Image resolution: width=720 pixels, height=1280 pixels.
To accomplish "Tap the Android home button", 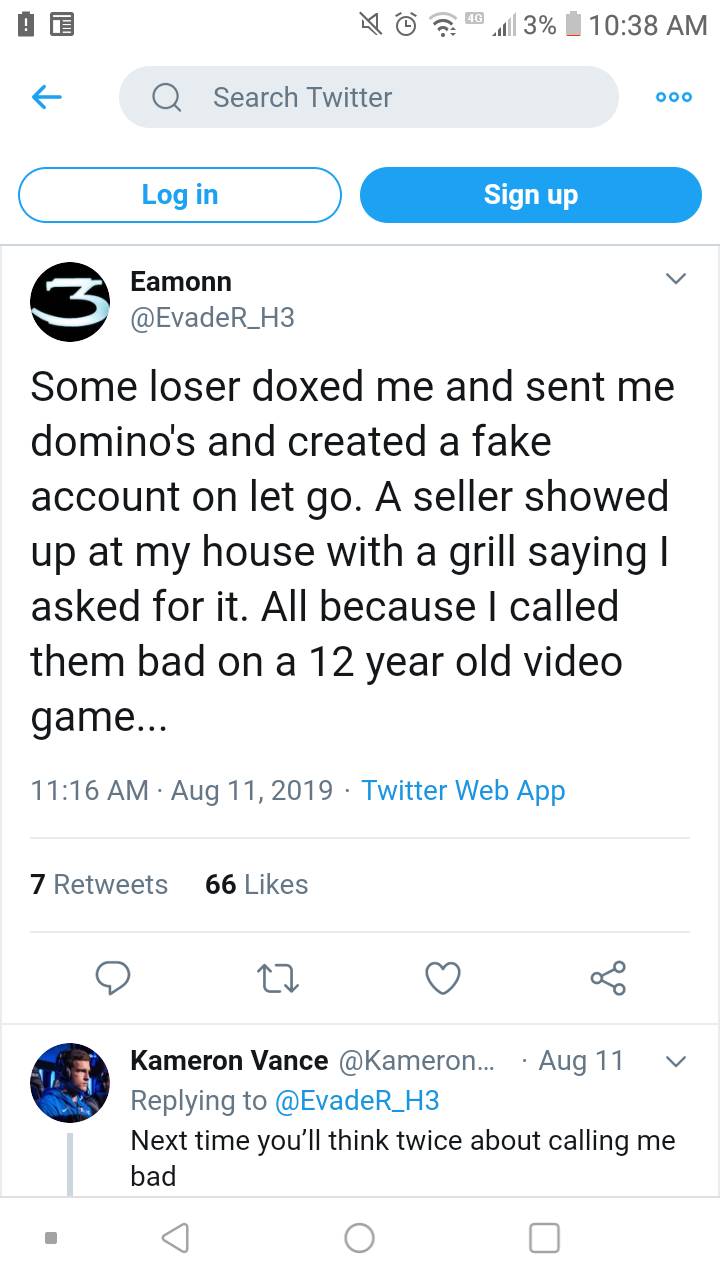I will [x=359, y=1237].
